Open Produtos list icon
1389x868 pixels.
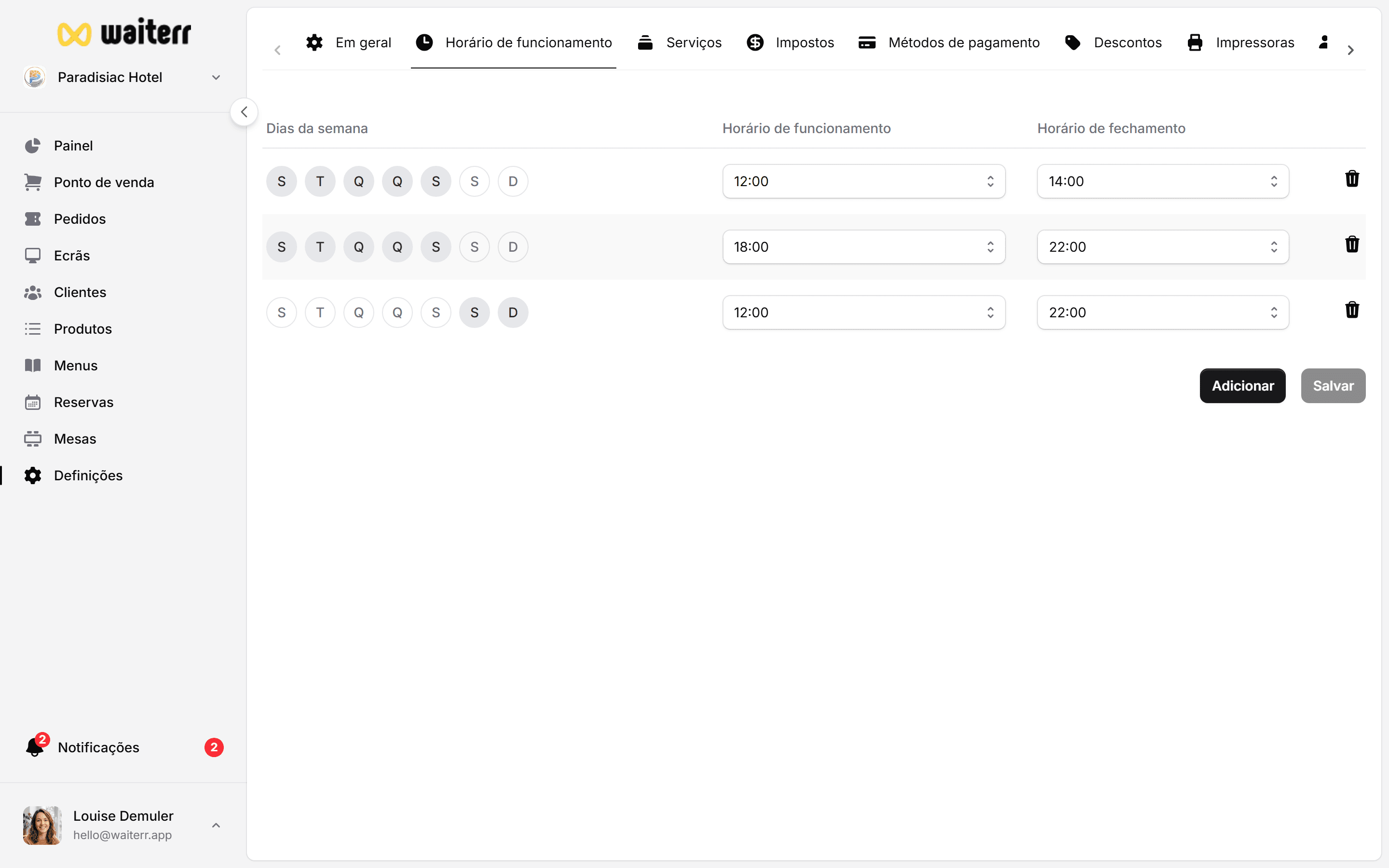pos(33,329)
